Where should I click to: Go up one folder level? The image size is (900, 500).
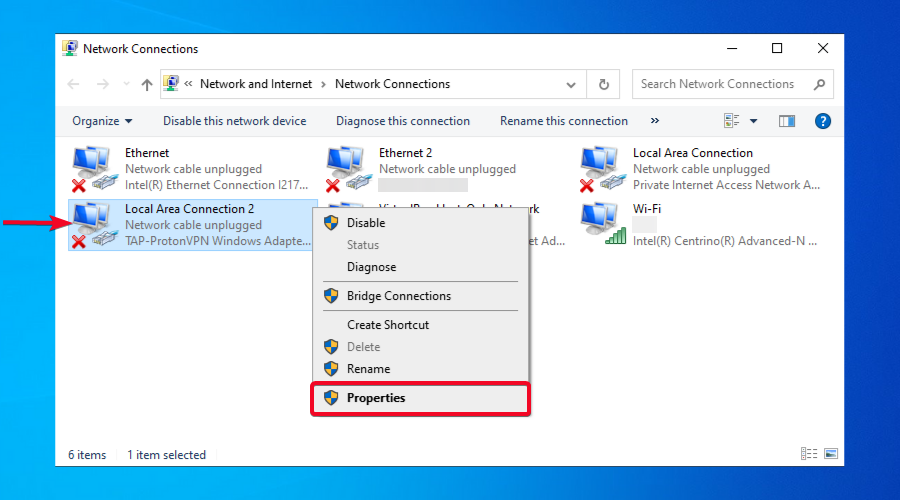coord(147,85)
